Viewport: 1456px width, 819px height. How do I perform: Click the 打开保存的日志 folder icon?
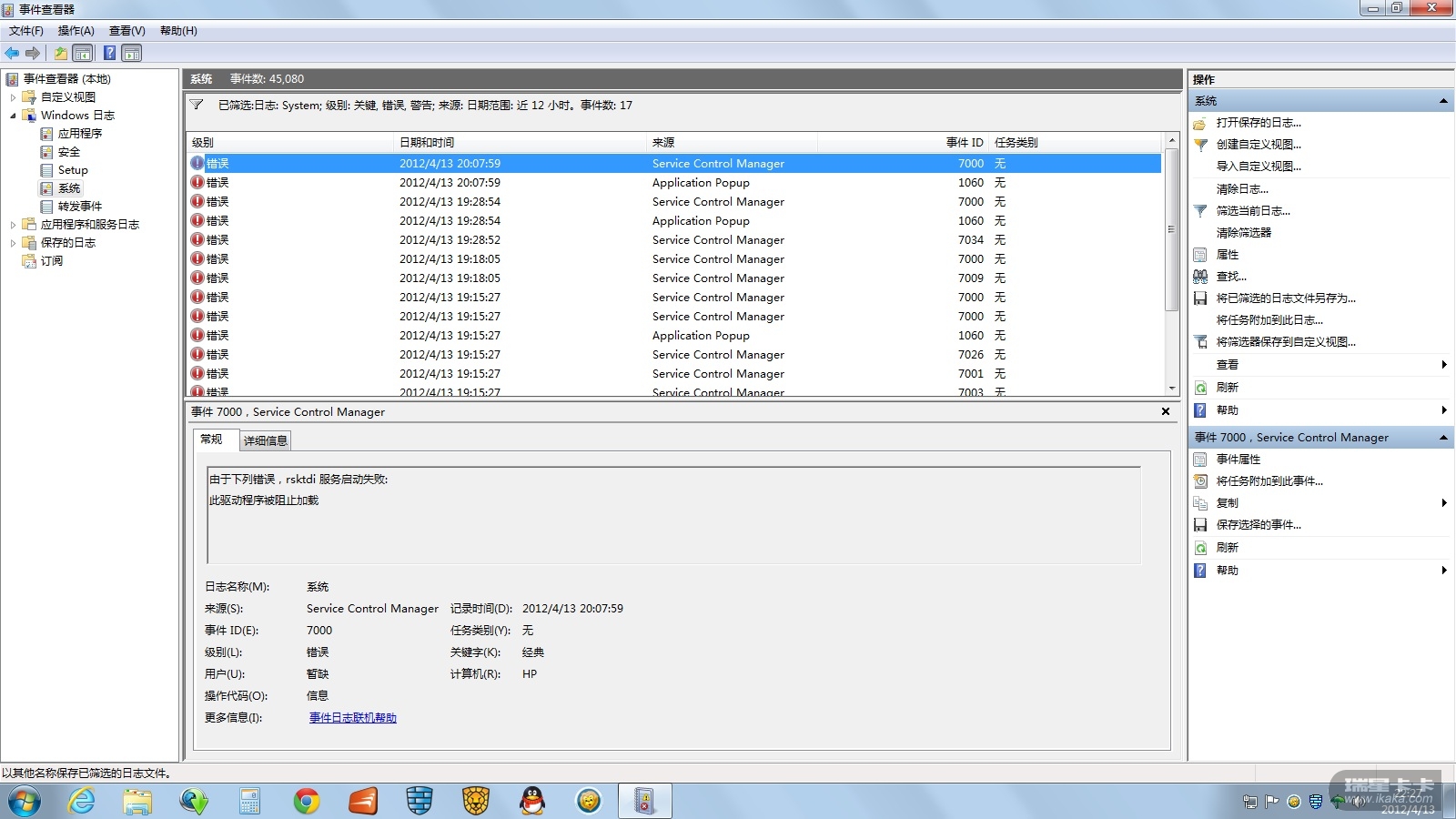[x=1200, y=123]
